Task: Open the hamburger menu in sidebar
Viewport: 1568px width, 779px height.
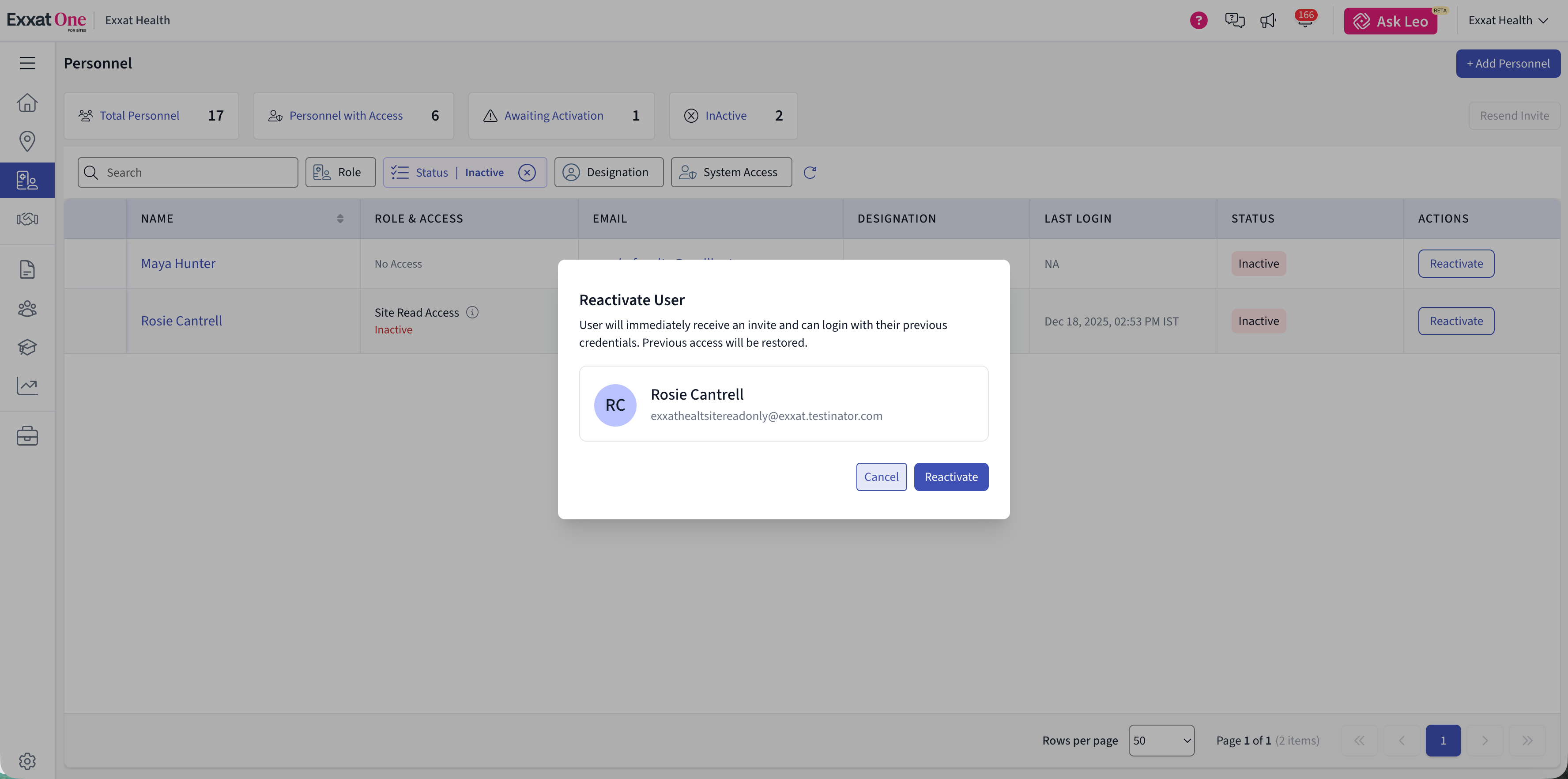Action: click(27, 63)
